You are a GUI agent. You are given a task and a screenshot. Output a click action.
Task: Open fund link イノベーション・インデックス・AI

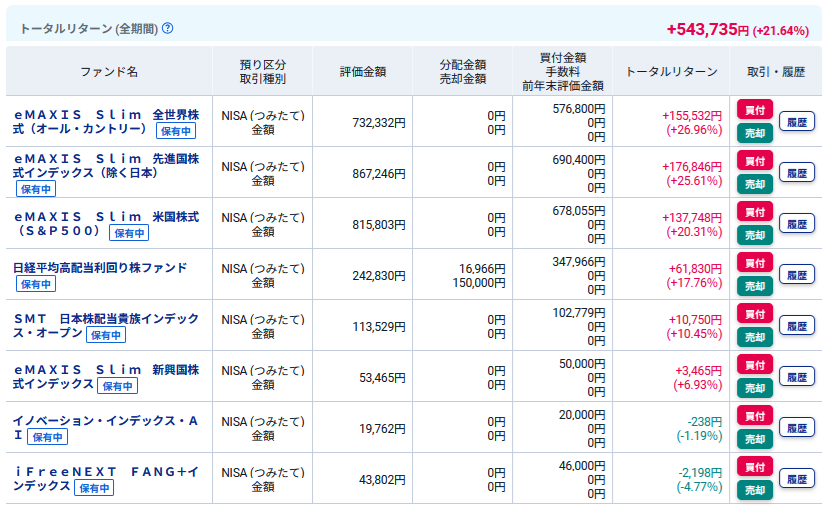pyautogui.click(x=106, y=428)
